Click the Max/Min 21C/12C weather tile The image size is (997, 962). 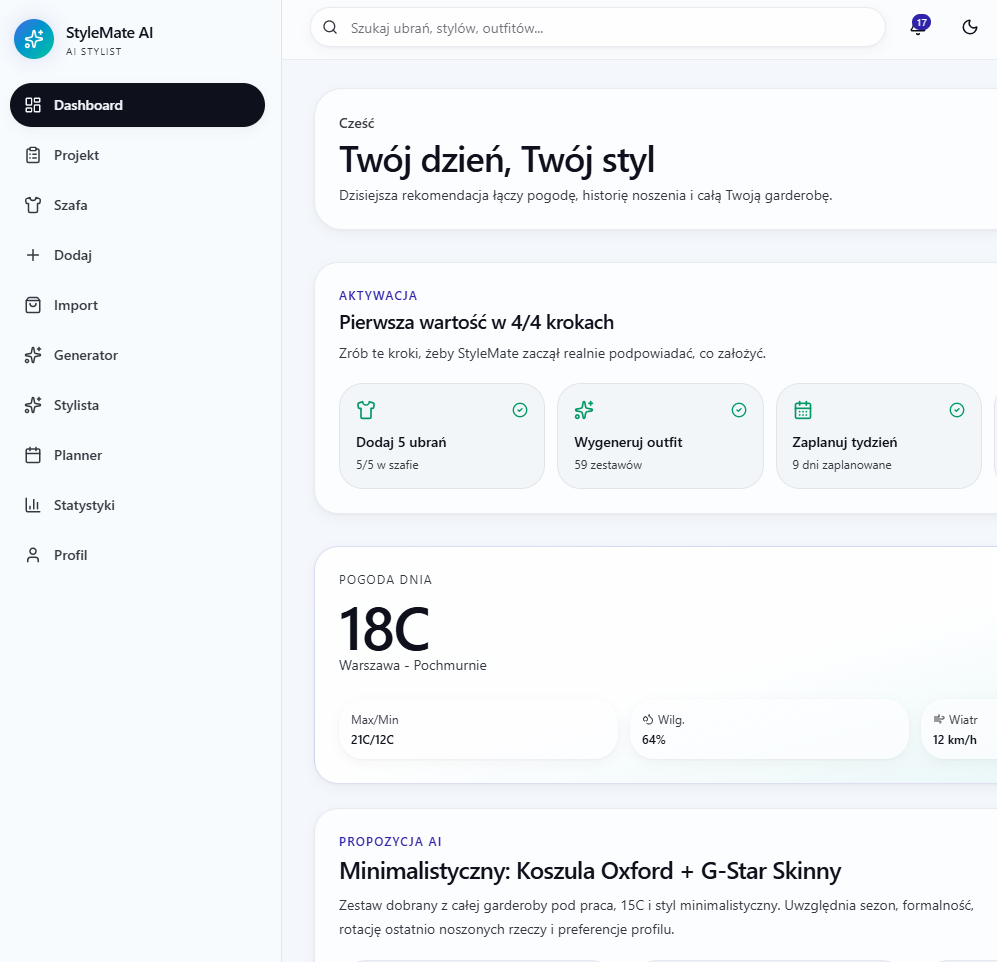click(478, 729)
